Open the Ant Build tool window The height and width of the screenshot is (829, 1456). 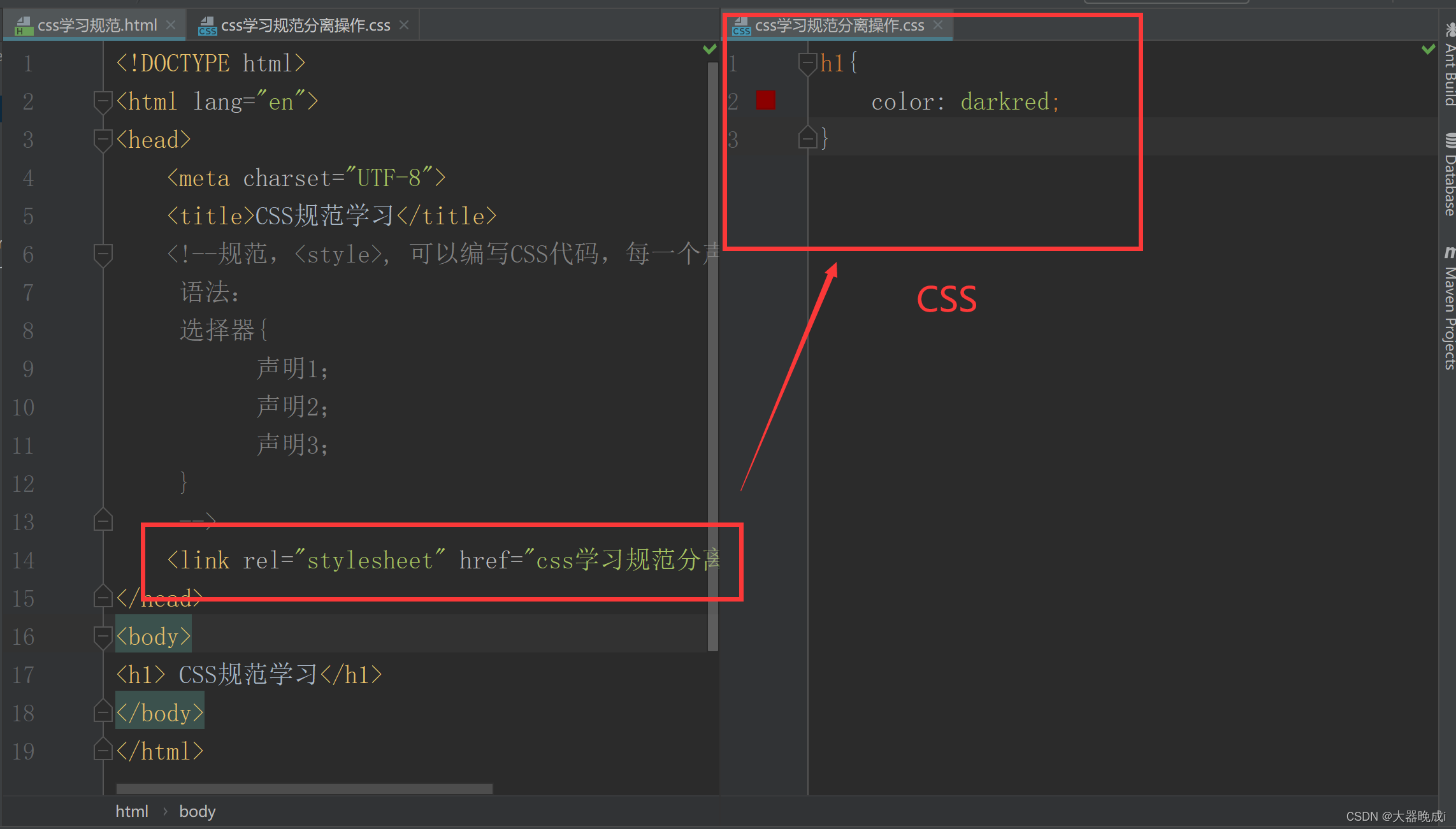coord(1450,66)
